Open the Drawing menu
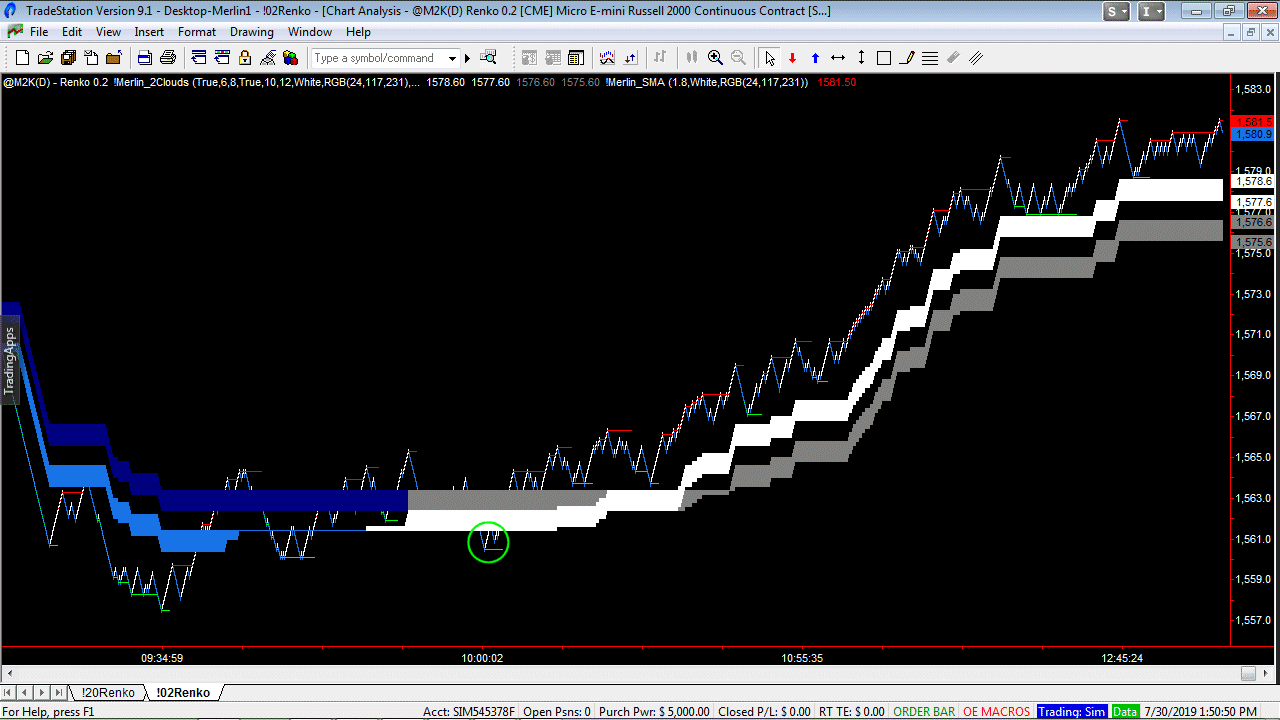Image resolution: width=1280 pixels, height=720 pixels. tap(251, 32)
